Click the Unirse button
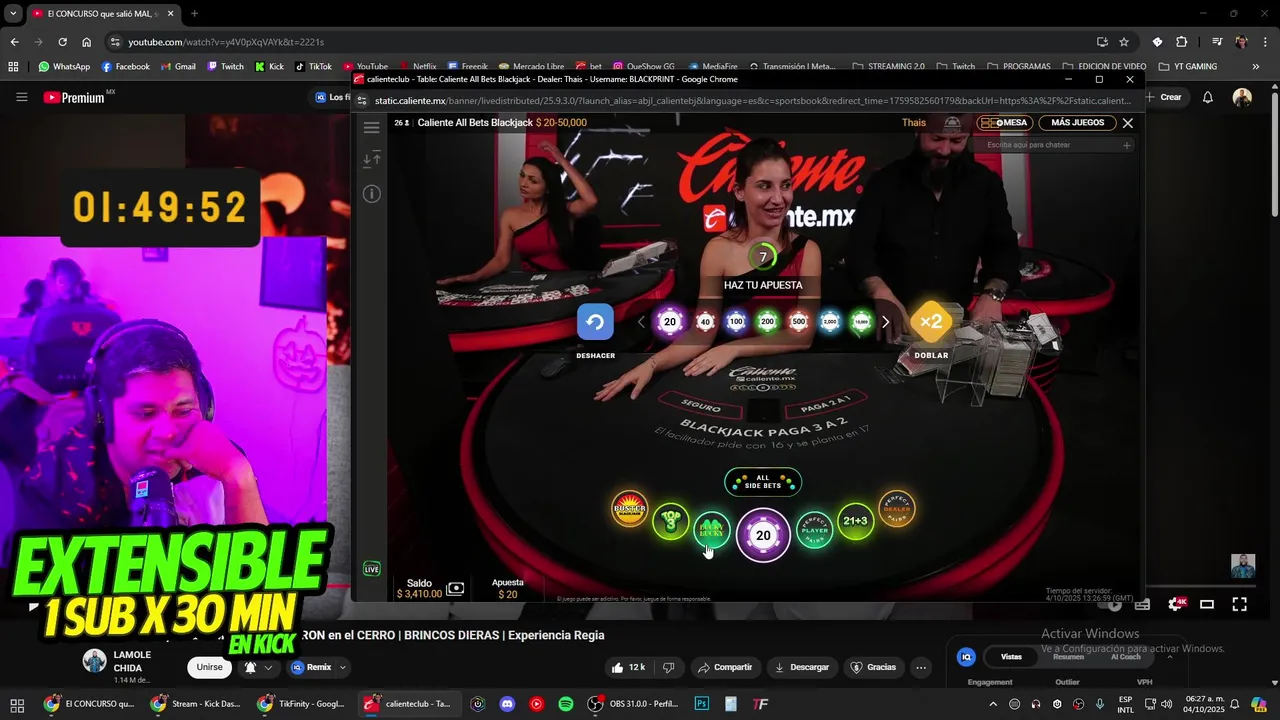1280x720 pixels. pyautogui.click(x=209, y=667)
